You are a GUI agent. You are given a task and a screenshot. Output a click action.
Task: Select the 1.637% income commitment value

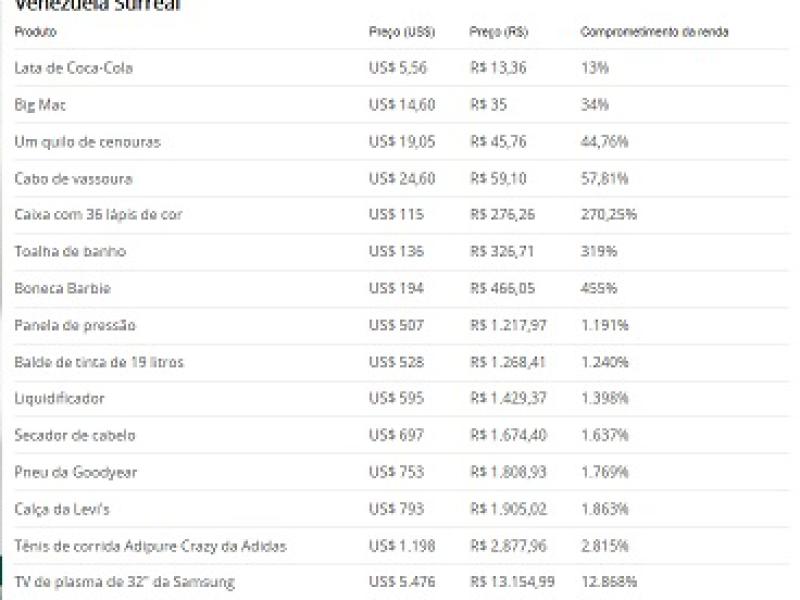coord(605,436)
